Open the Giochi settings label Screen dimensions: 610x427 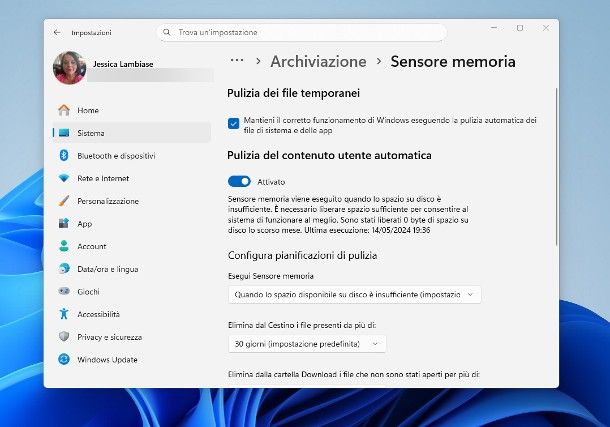coord(88,292)
